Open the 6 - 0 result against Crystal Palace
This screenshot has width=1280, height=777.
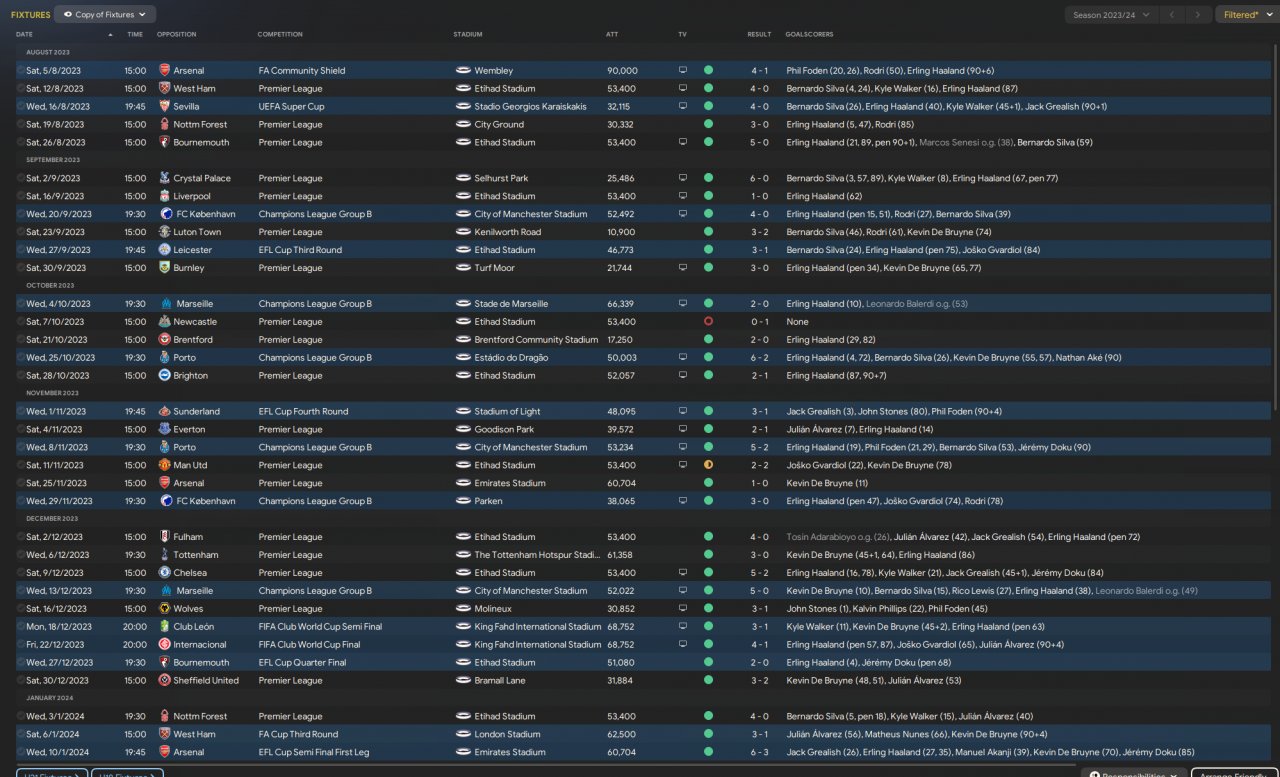click(760, 179)
